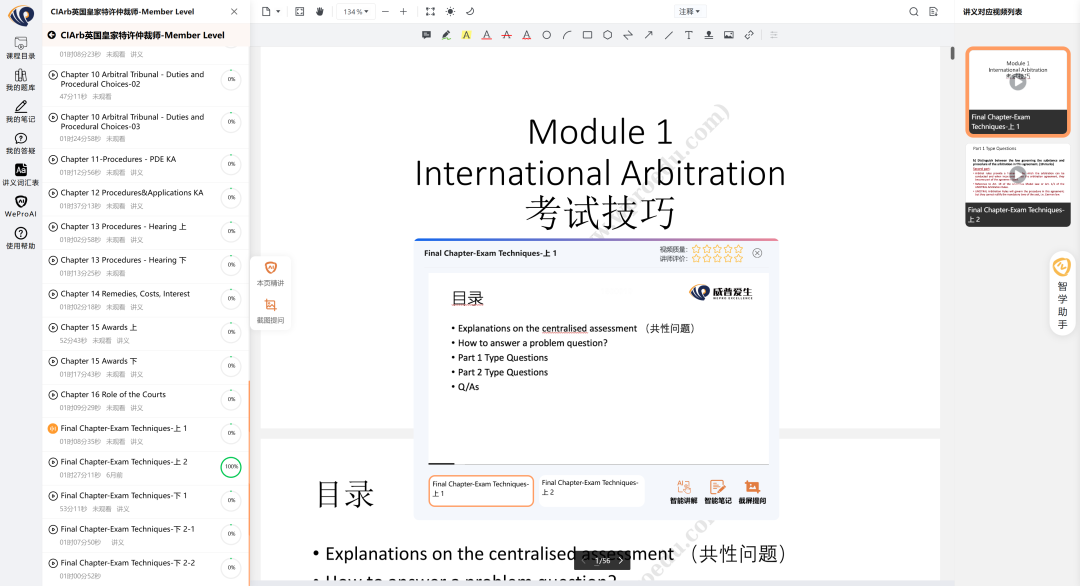This screenshot has height=586, width=1080.
Task: Click the search magnifier icon
Action: point(913,12)
